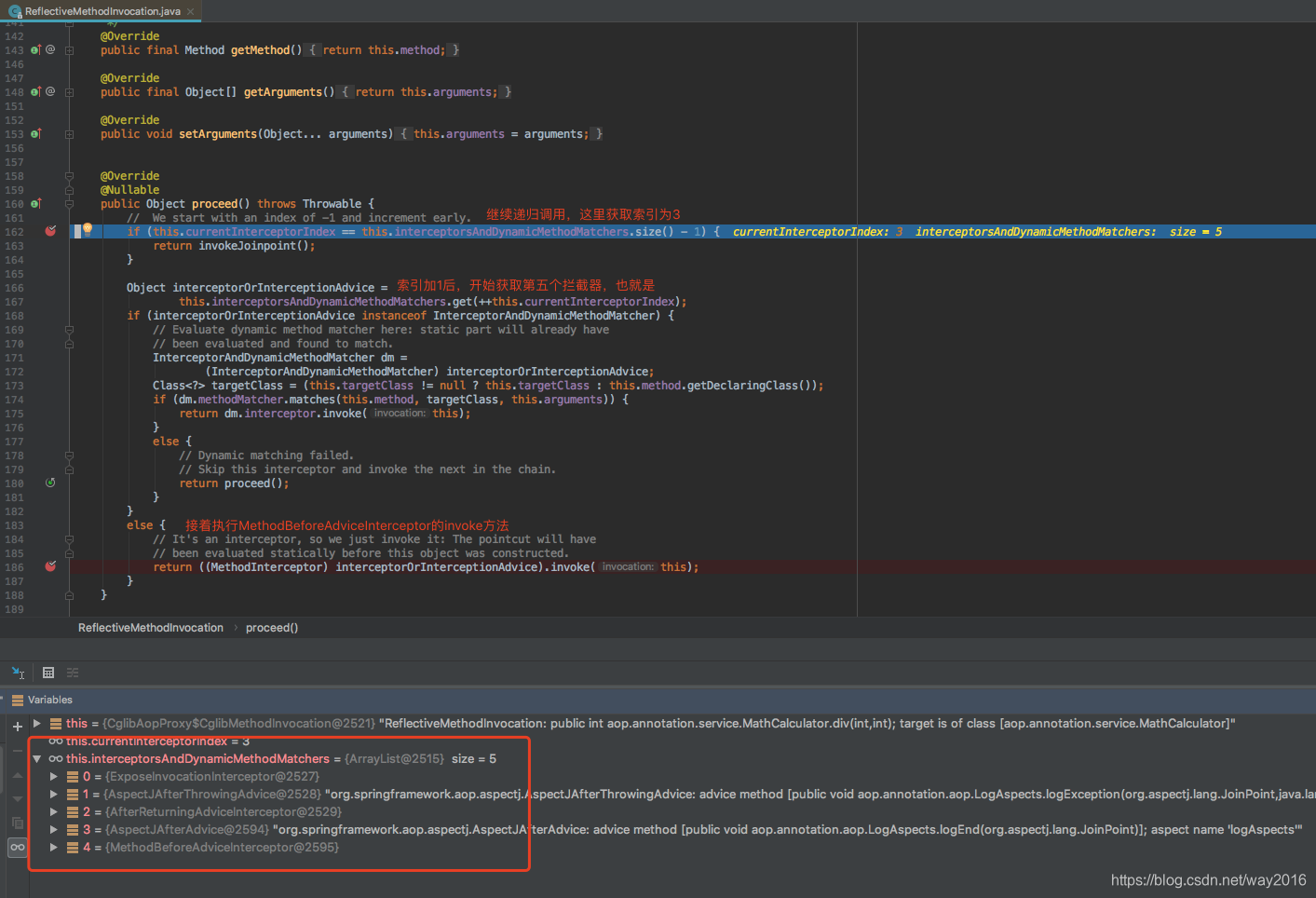Expand element 2 AfterReturningAdviceInterceptor@2529
Screen dimensions: 1316x898
coord(54,812)
